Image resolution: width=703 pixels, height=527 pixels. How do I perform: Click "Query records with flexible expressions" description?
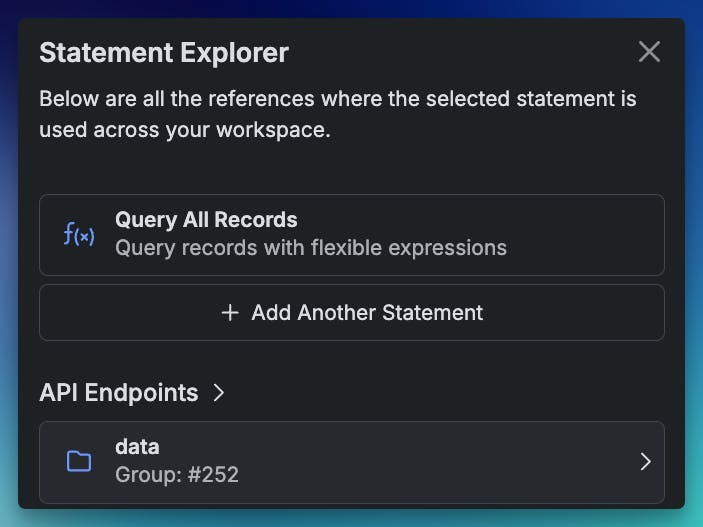[x=310, y=247]
